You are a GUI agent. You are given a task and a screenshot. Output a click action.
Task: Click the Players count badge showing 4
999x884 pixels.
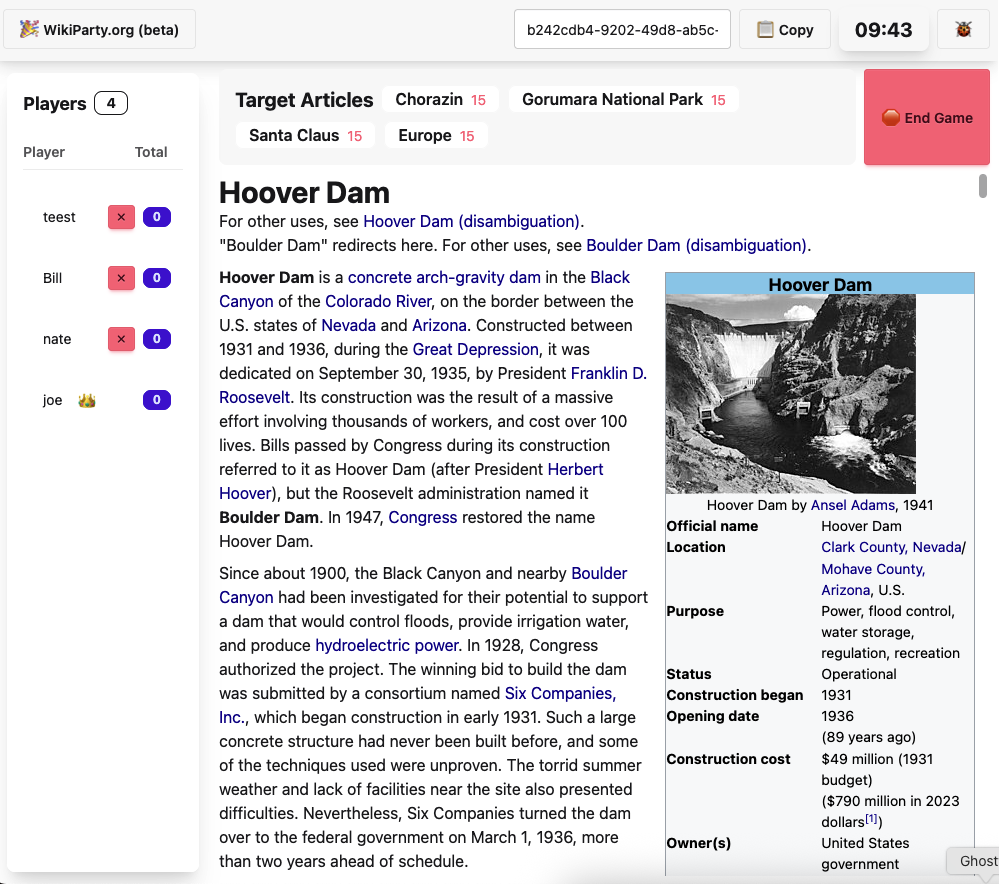(110, 102)
